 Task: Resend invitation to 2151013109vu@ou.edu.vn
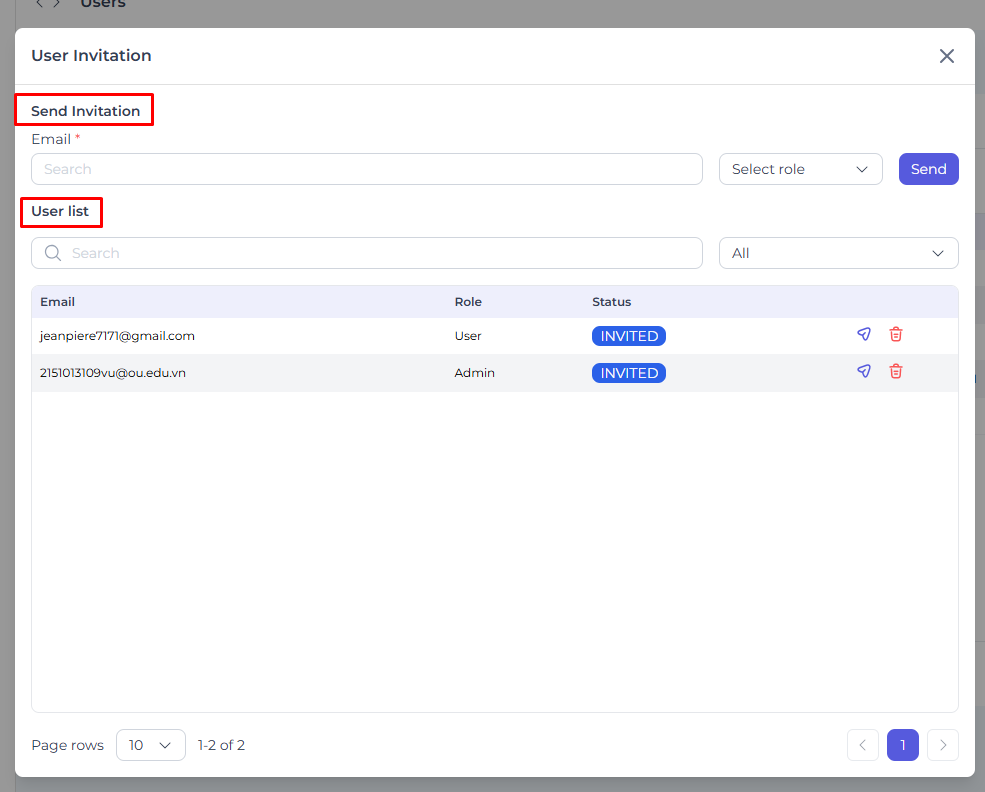pos(864,371)
